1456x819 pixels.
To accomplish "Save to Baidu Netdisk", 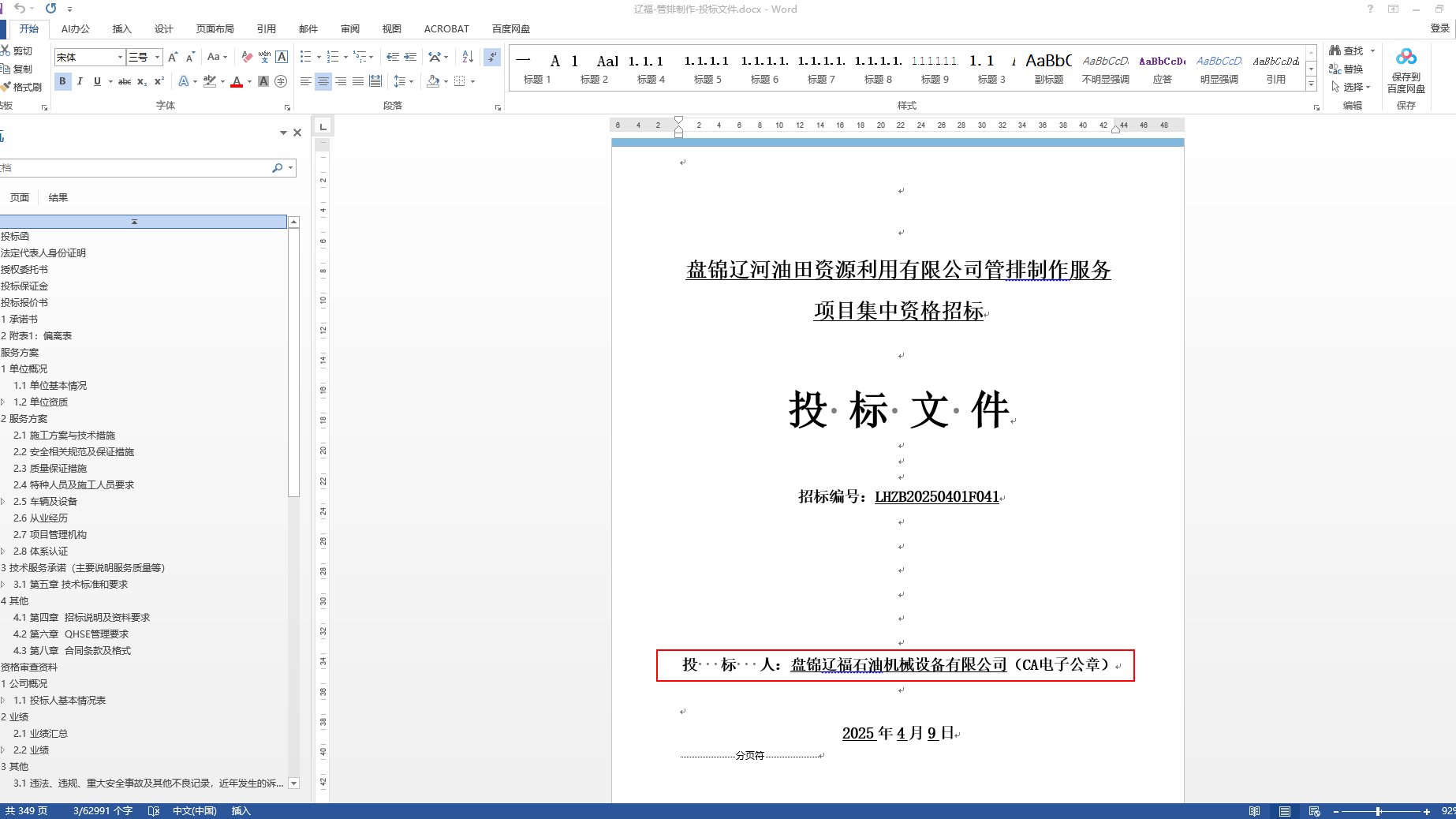I will 1406,71.
